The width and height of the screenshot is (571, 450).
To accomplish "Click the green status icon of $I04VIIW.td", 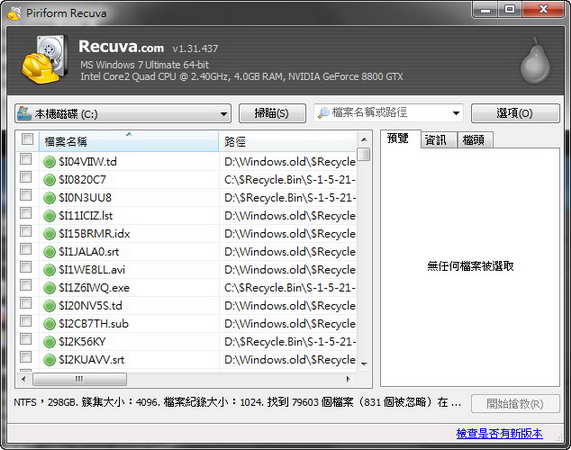I will [49, 162].
